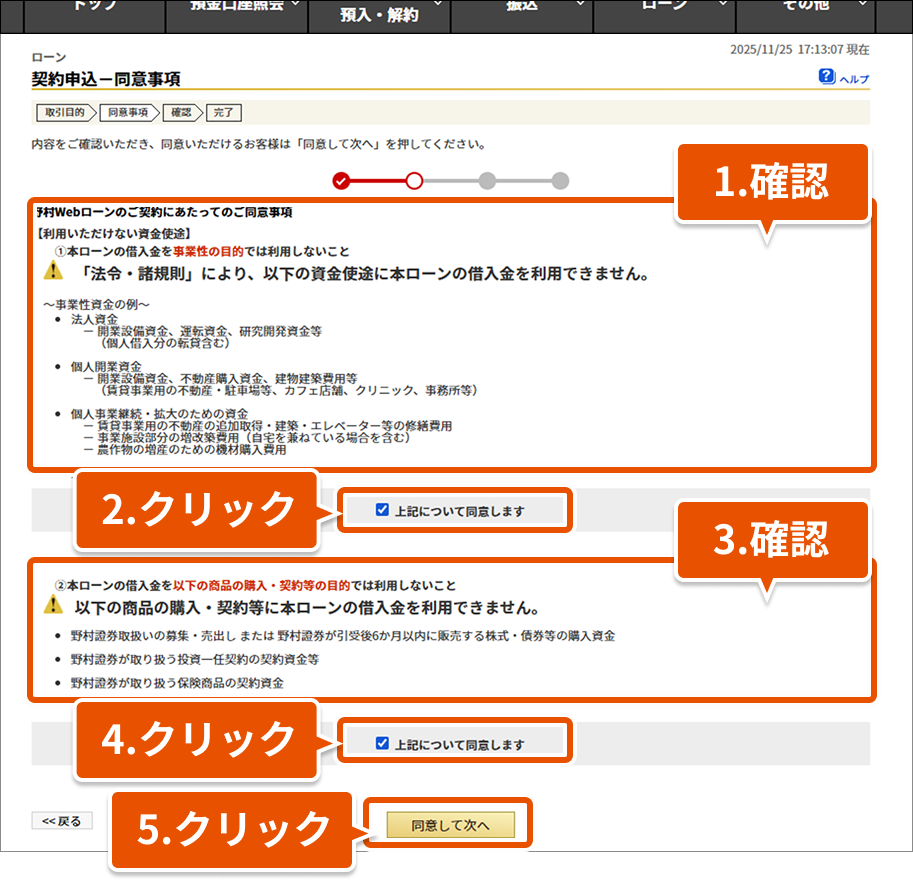This screenshot has width=913, height=880.
Task: Click the last gray progress step dot
Action: pos(560,181)
